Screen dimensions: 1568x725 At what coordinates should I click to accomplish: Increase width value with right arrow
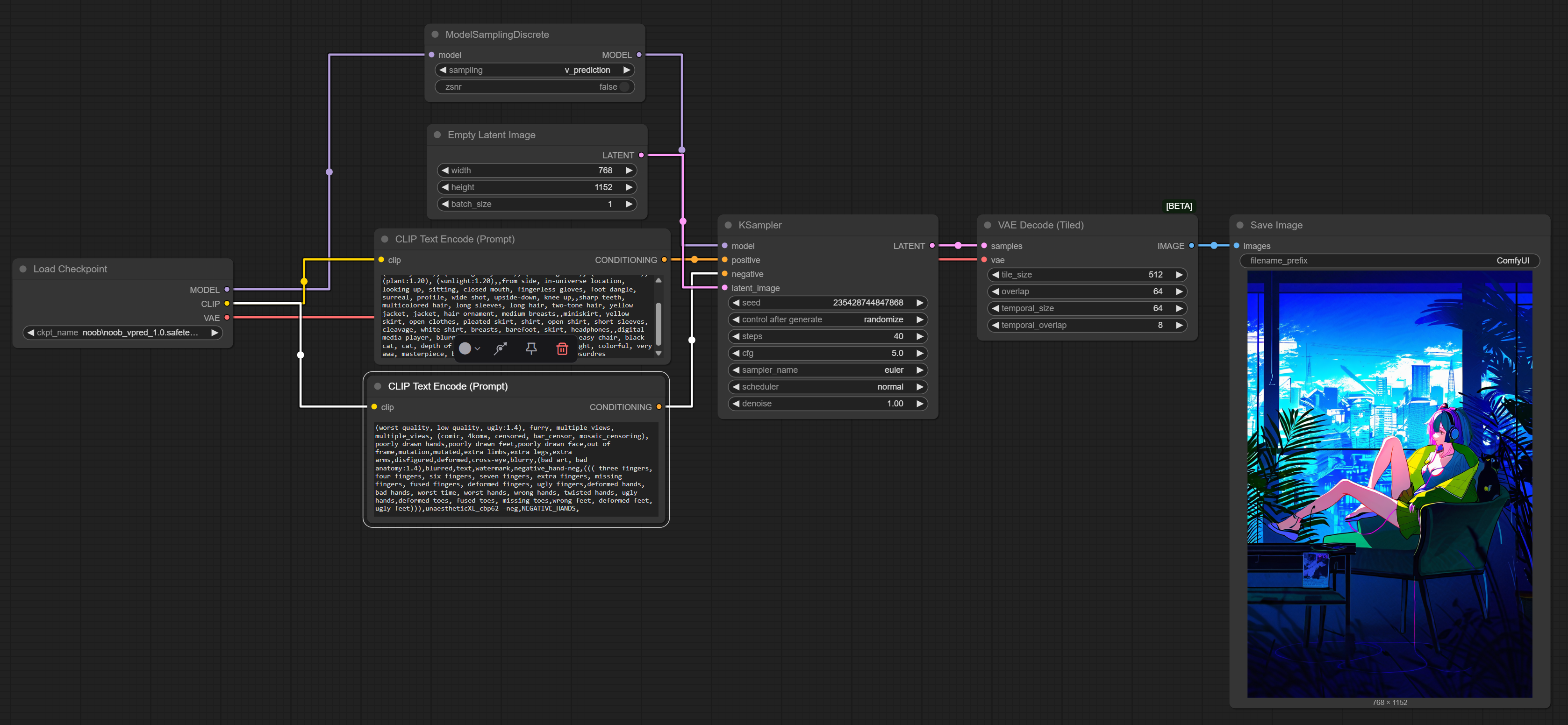click(x=630, y=171)
